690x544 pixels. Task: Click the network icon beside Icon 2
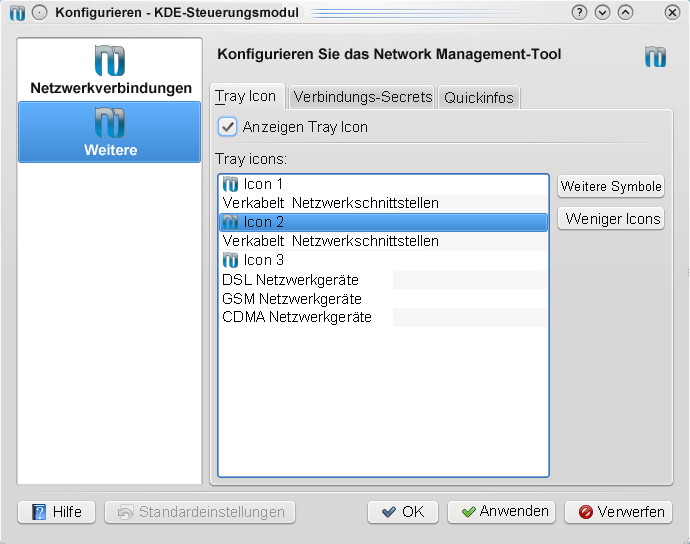[x=231, y=222]
